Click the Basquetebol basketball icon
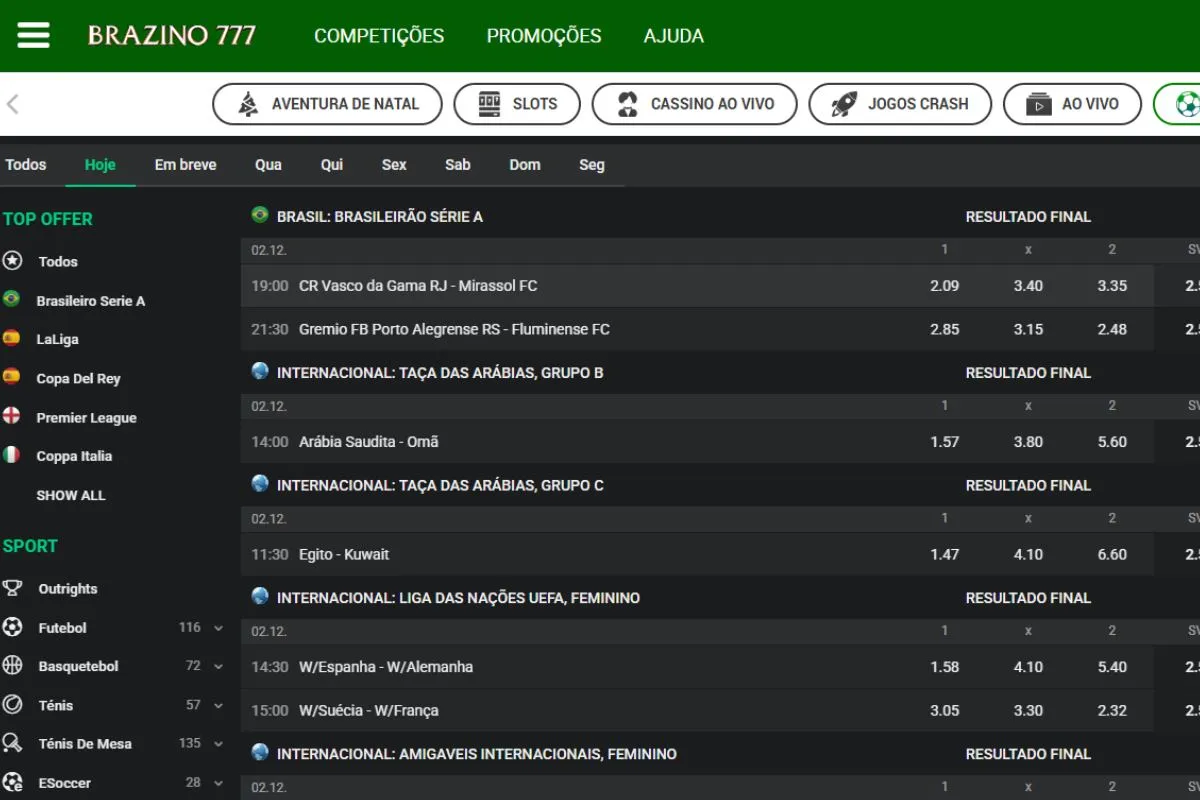The image size is (1200, 800). tap(12, 666)
